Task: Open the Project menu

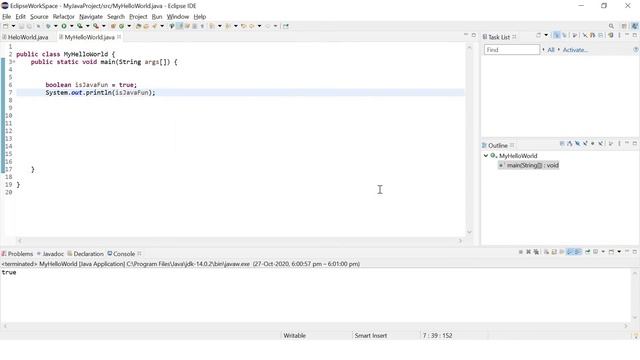Action: point(138,17)
